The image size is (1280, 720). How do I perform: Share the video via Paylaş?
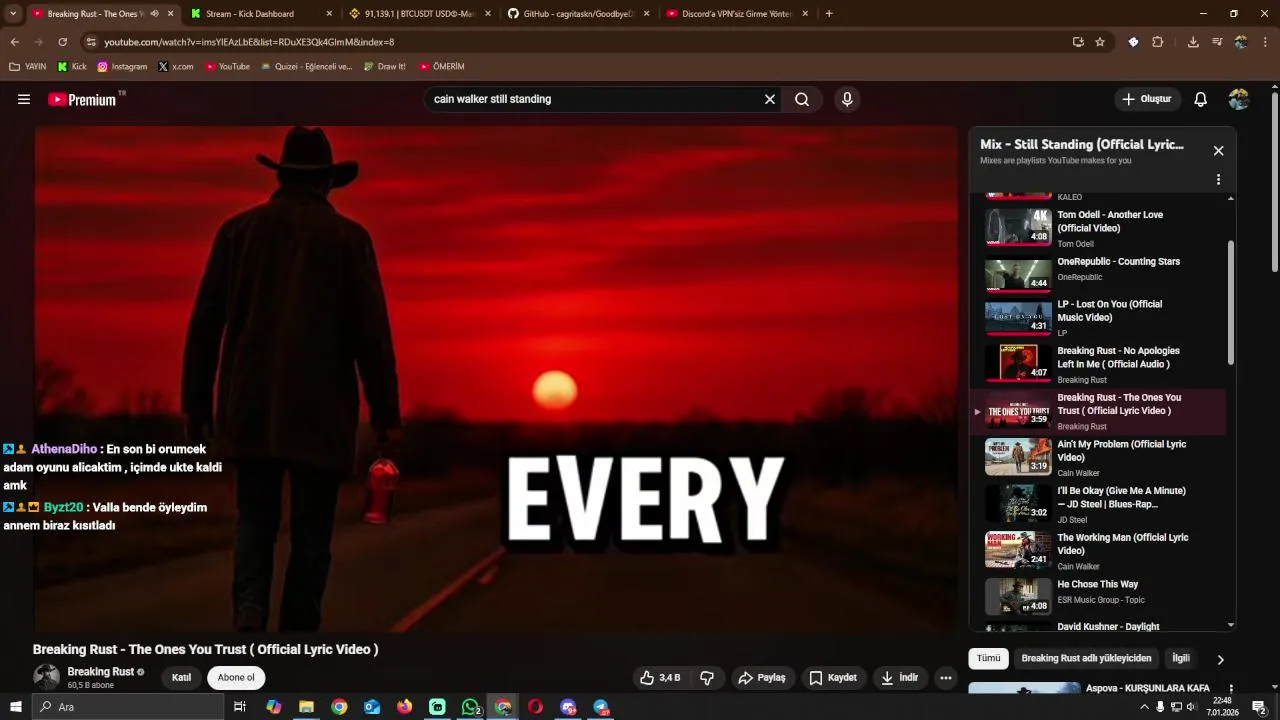coord(762,678)
